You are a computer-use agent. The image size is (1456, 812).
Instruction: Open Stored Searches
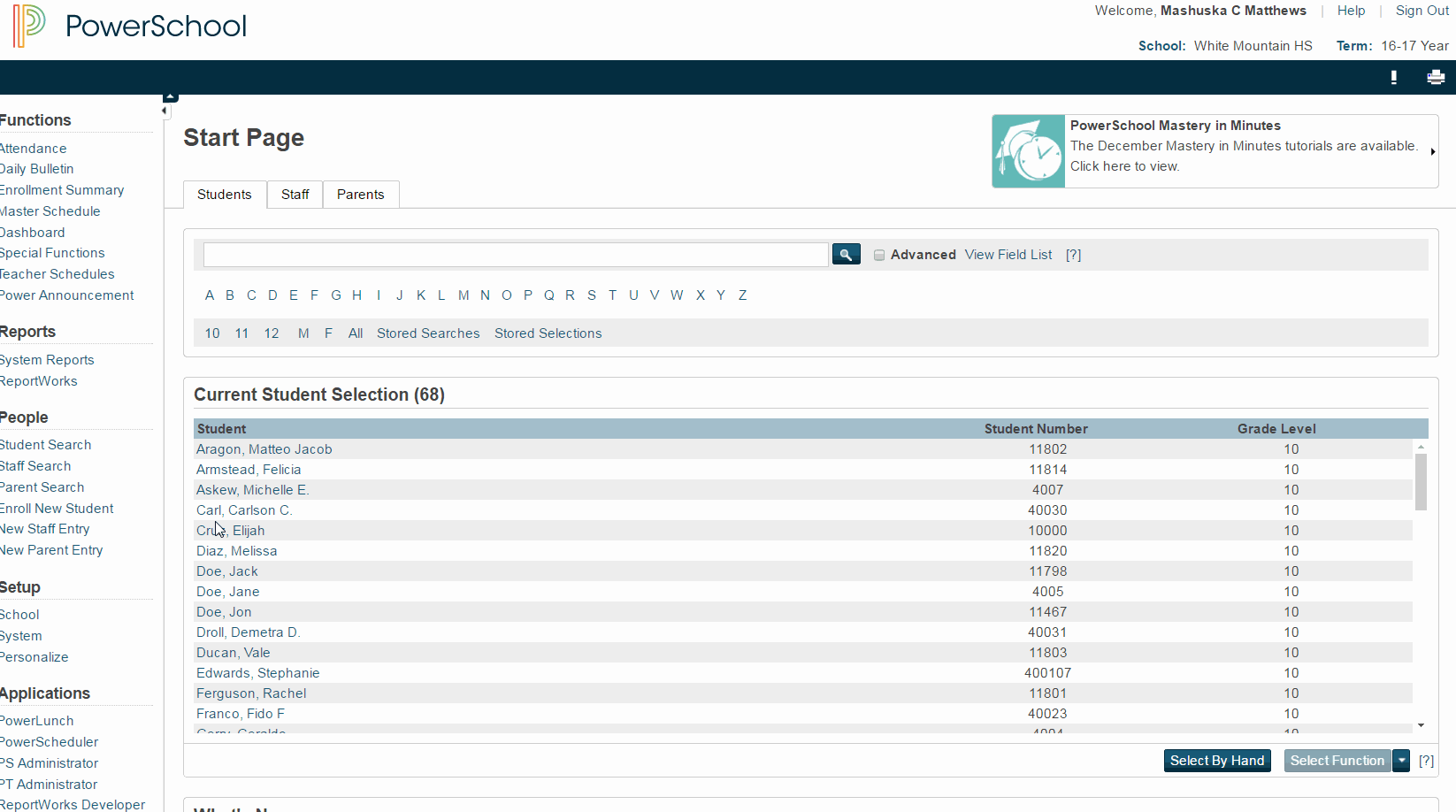(x=428, y=333)
